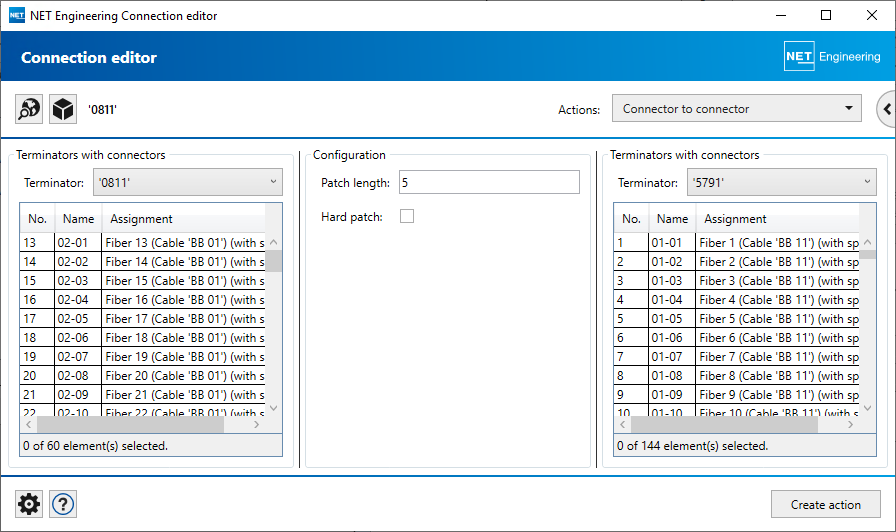The height and width of the screenshot is (532, 896).
Task: Select left row 13 named 02-01
Action: click(x=143, y=242)
